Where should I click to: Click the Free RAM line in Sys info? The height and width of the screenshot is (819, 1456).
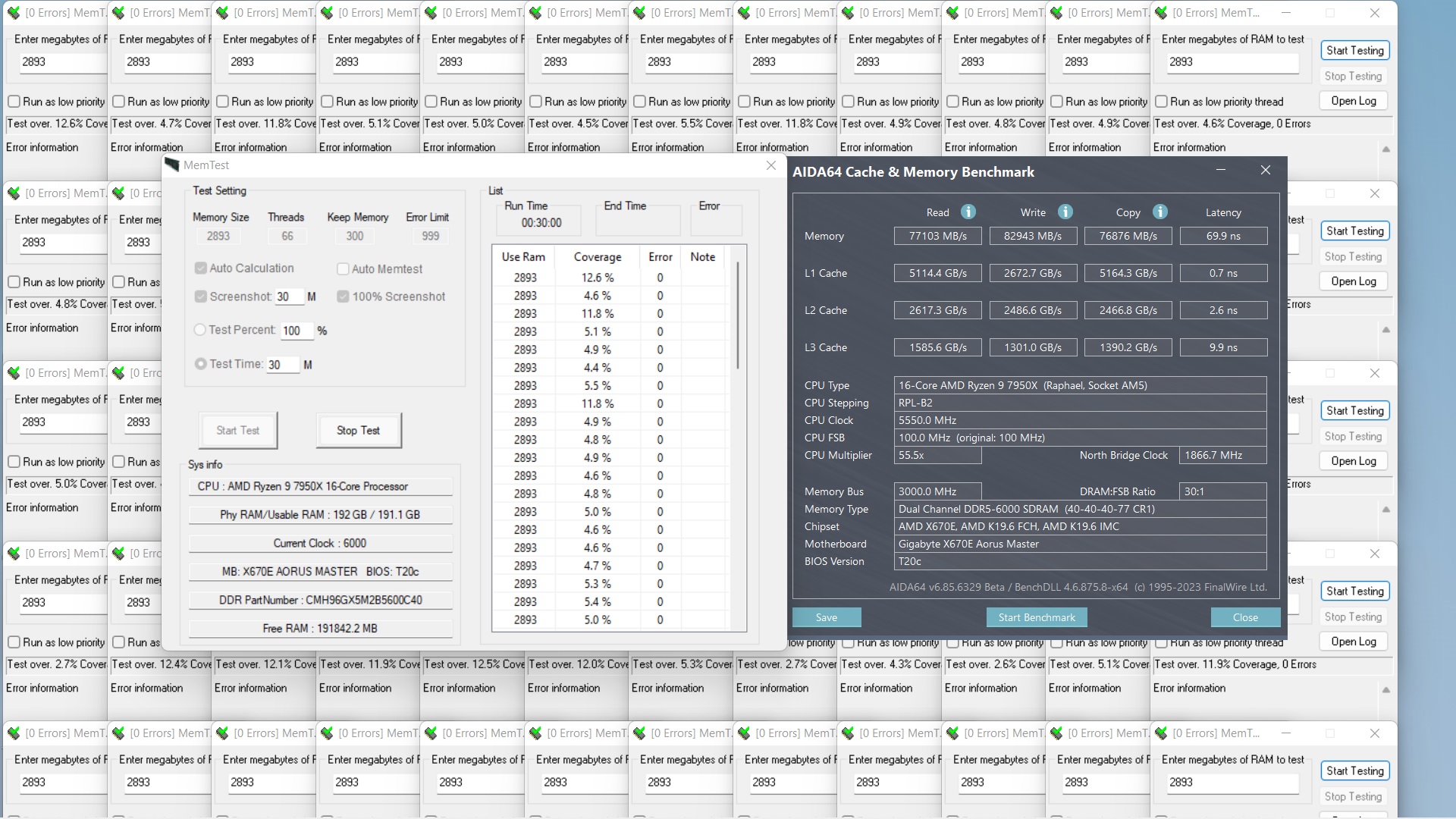click(x=321, y=628)
